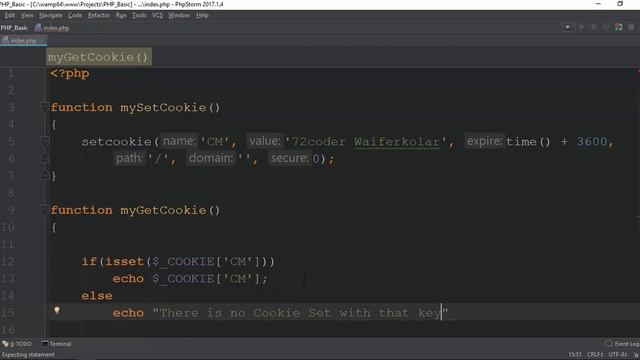Open the Window menu

tap(179, 16)
